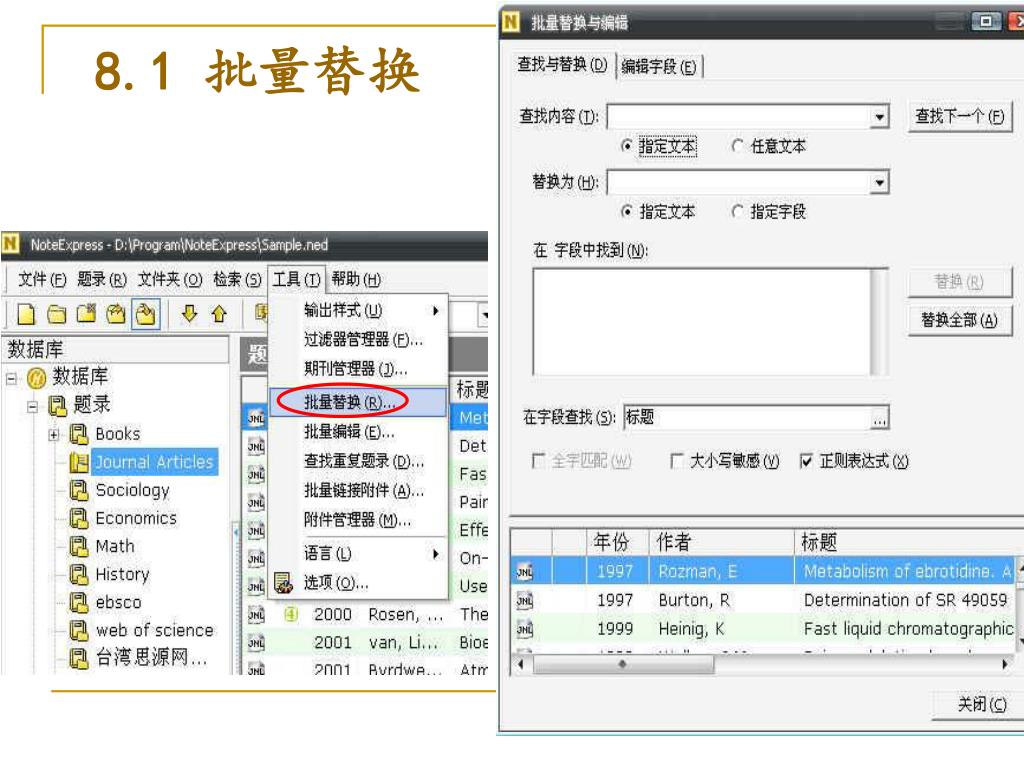The image size is (1024, 768).
Task: Click the NoteExpress N logo in the dialog title bar
Action: (510, 22)
